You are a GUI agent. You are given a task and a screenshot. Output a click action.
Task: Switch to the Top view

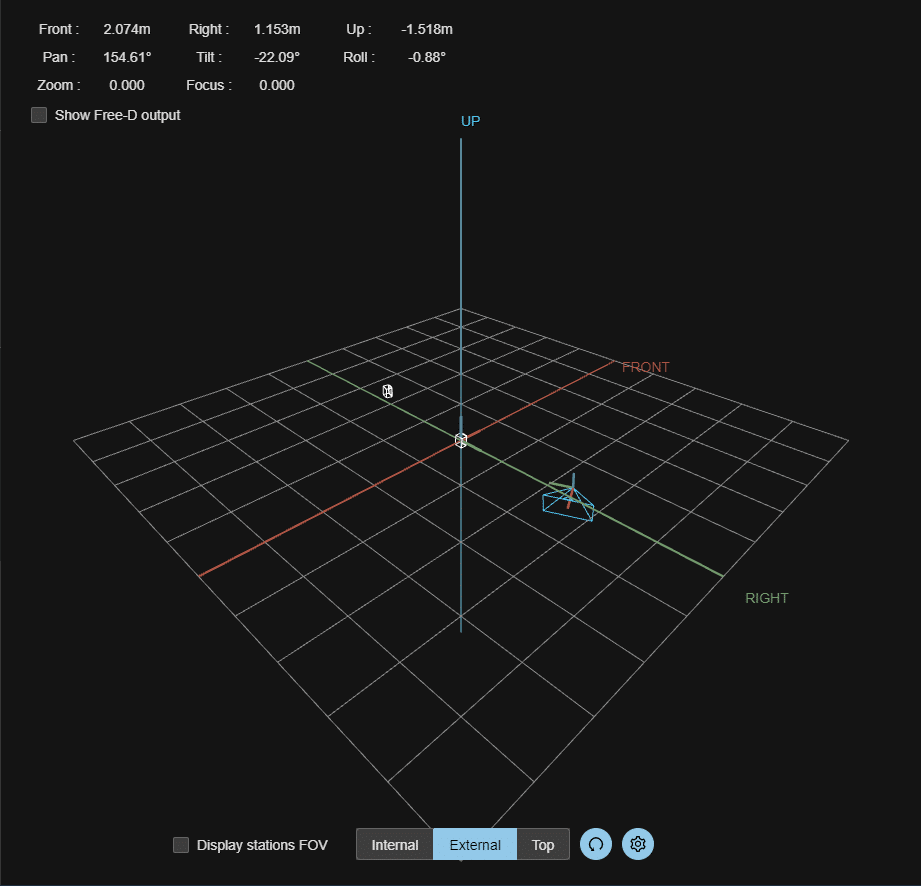(x=543, y=845)
